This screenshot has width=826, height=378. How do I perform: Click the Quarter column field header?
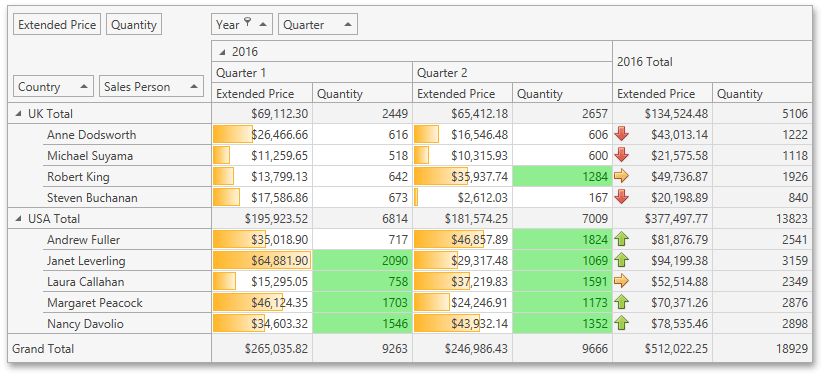click(x=318, y=25)
